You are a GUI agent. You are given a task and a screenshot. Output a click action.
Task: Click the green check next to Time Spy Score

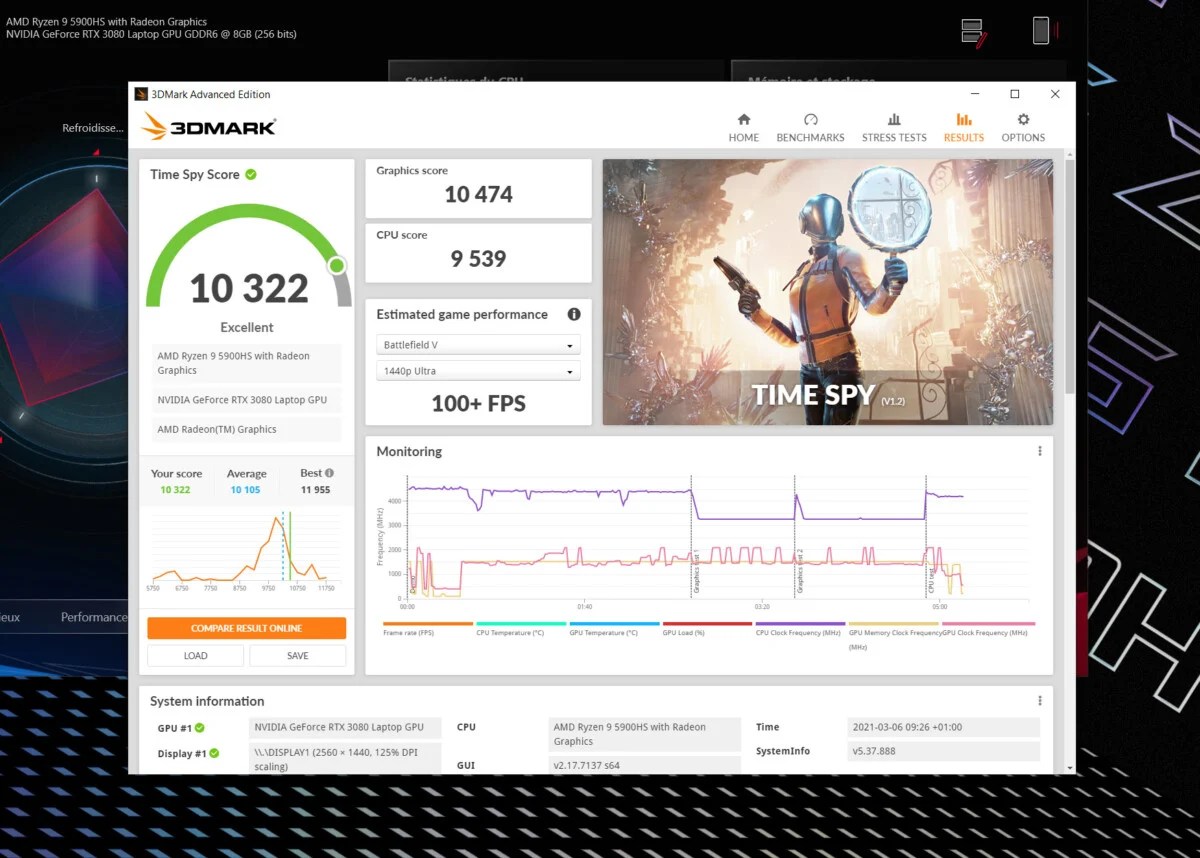(251, 174)
